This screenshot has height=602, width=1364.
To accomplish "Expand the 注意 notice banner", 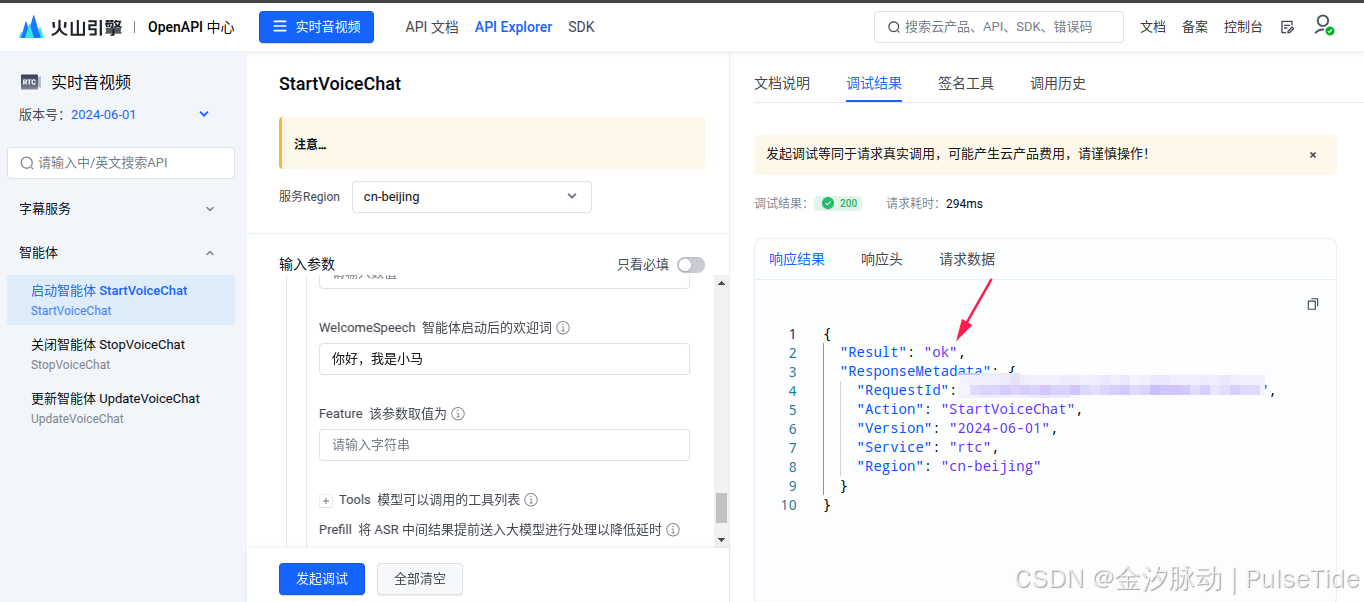I will pyautogui.click(x=492, y=144).
